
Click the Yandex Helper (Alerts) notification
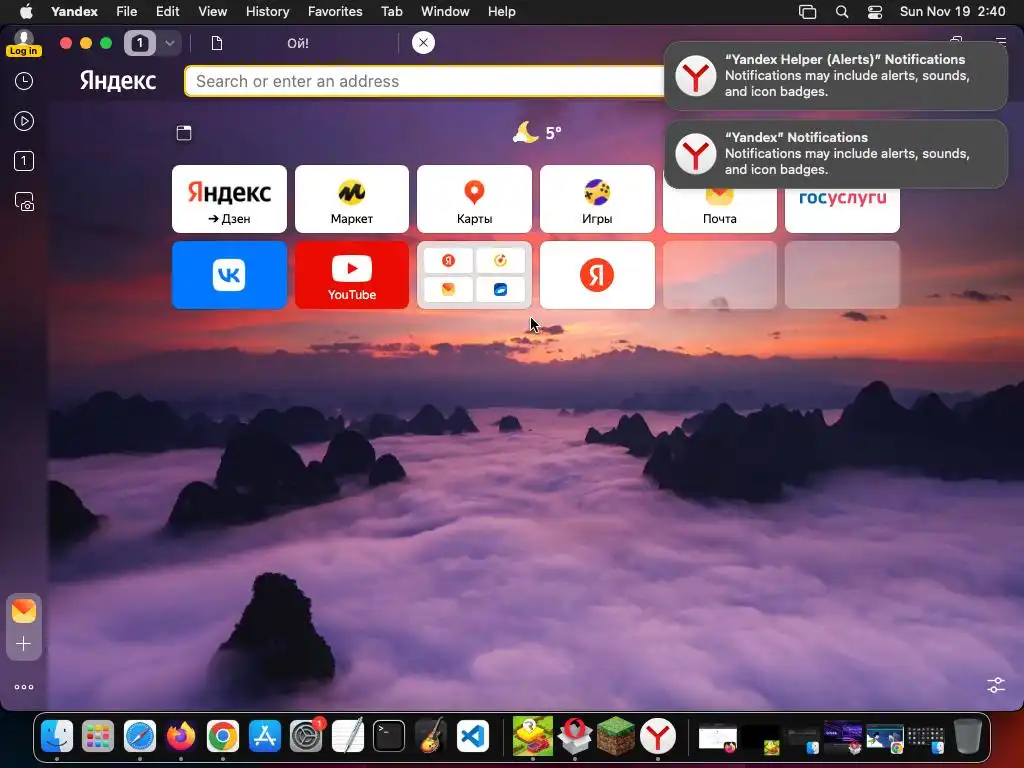click(x=836, y=76)
